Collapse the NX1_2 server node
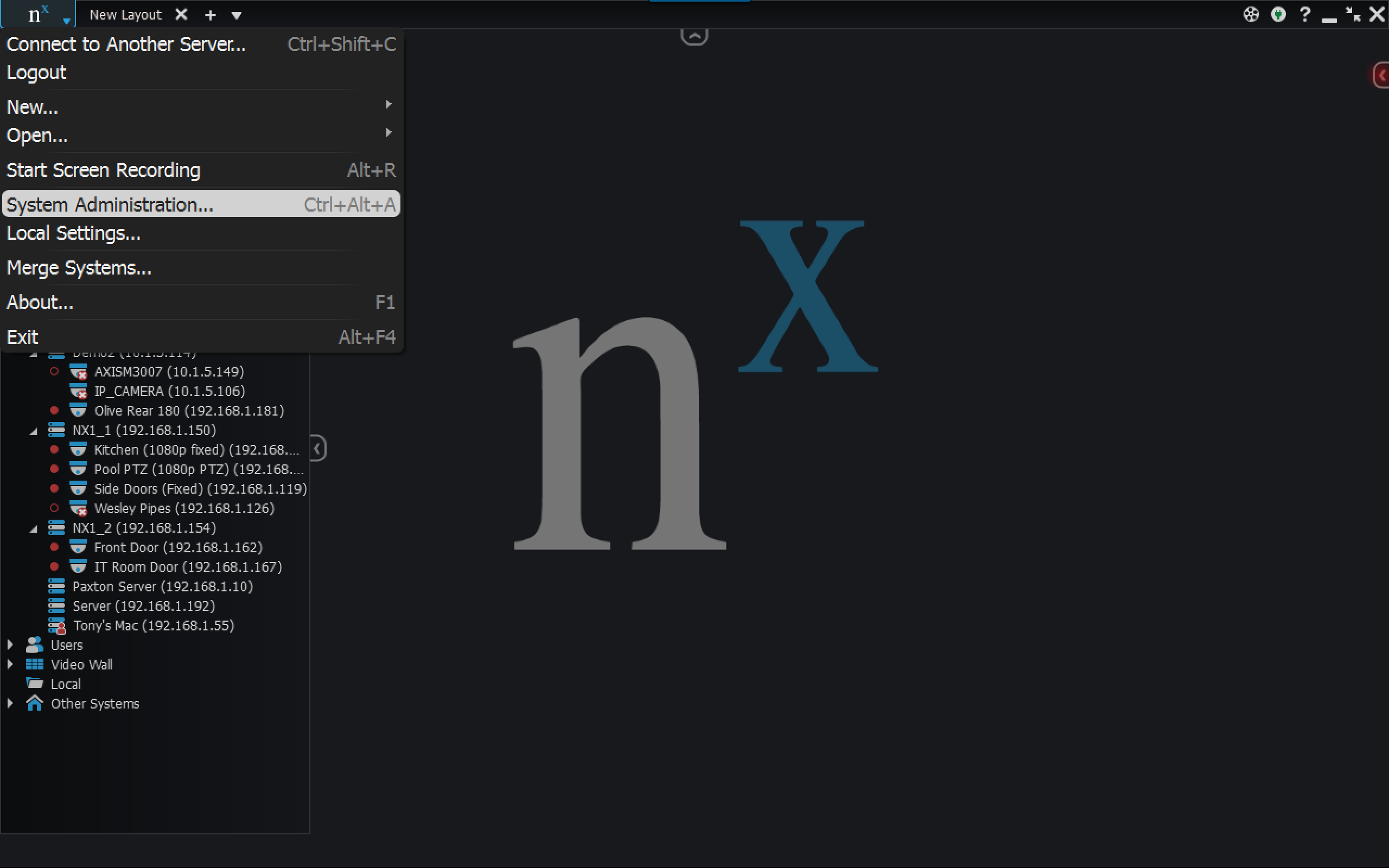The height and width of the screenshot is (868, 1389). (x=33, y=528)
